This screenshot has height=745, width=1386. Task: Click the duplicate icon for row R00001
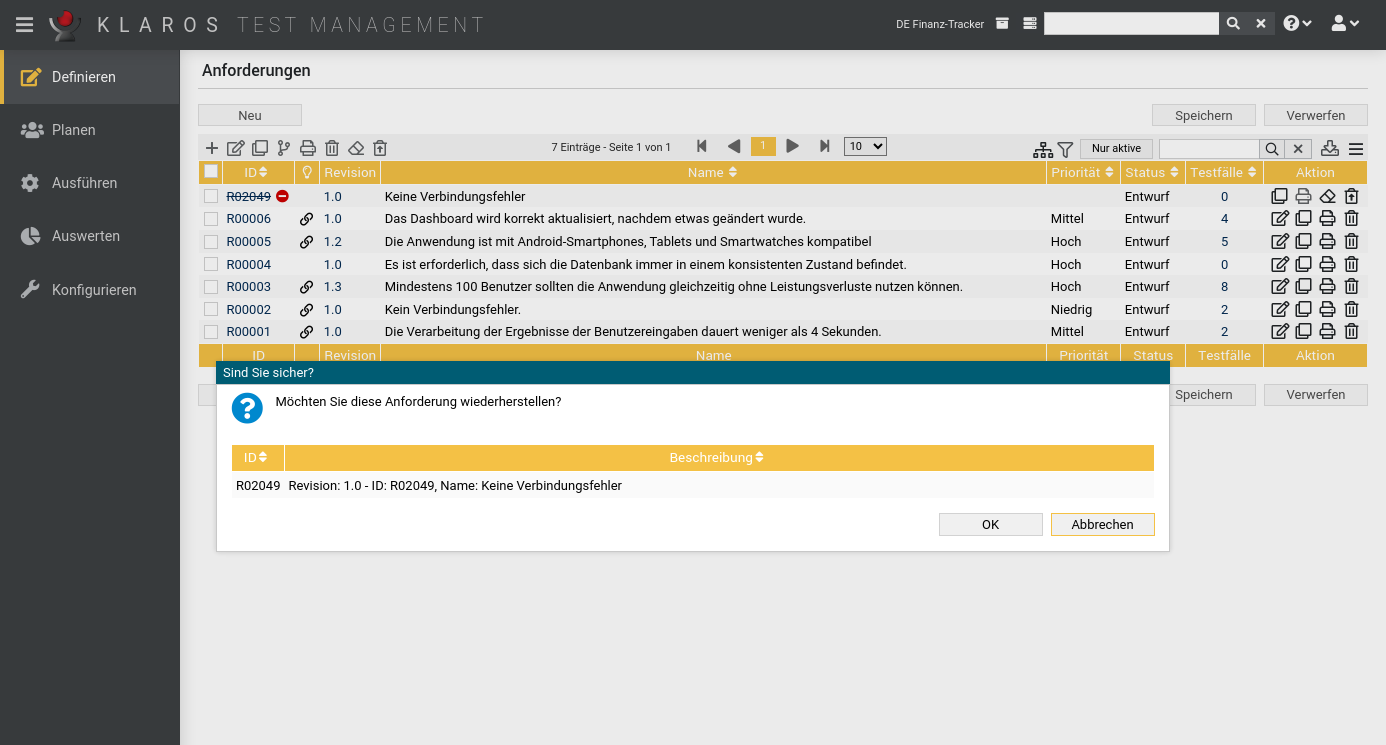tap(1303, 332)
